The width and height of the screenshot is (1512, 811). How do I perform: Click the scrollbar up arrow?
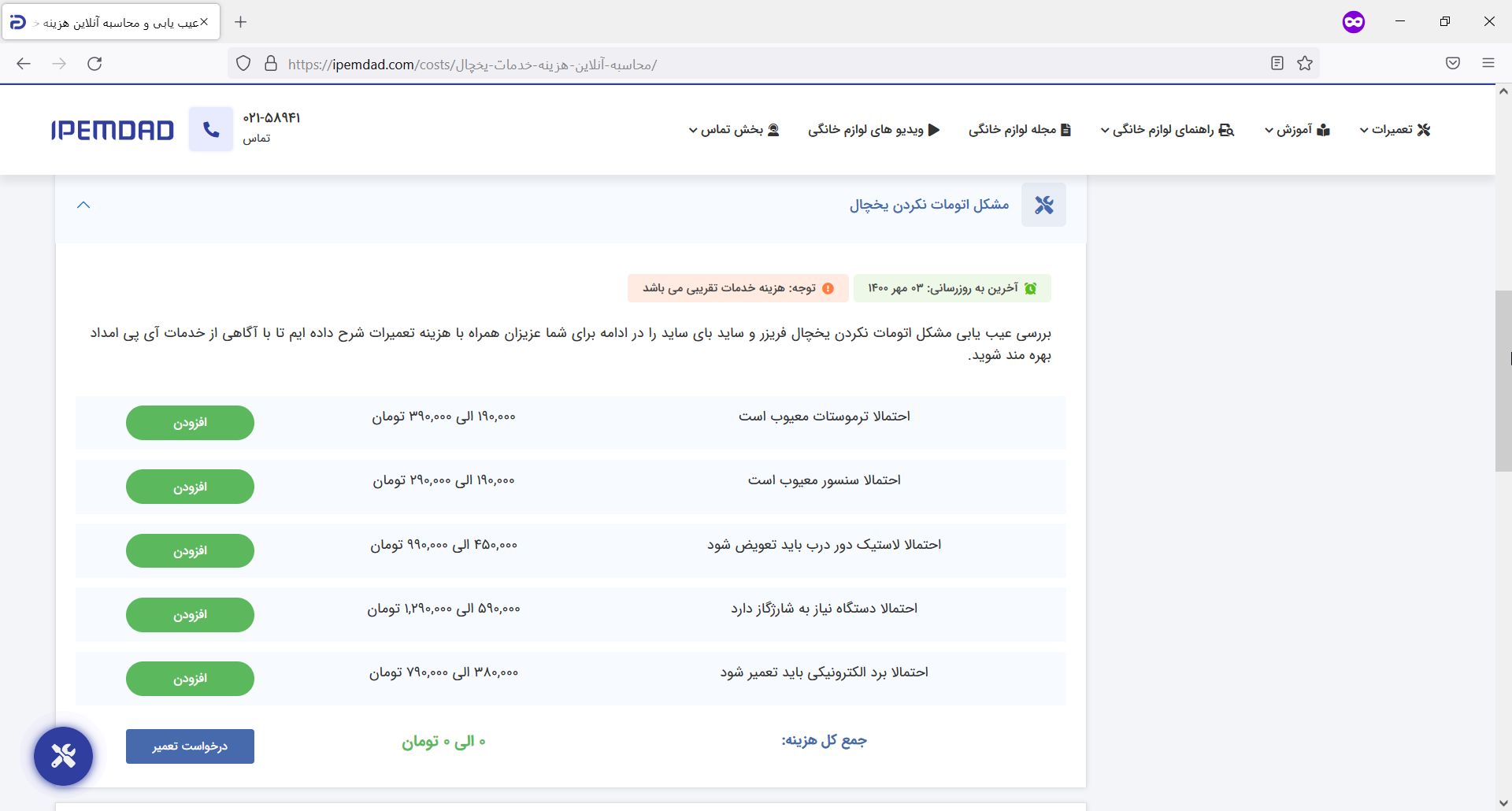[x=1503, y=91]
